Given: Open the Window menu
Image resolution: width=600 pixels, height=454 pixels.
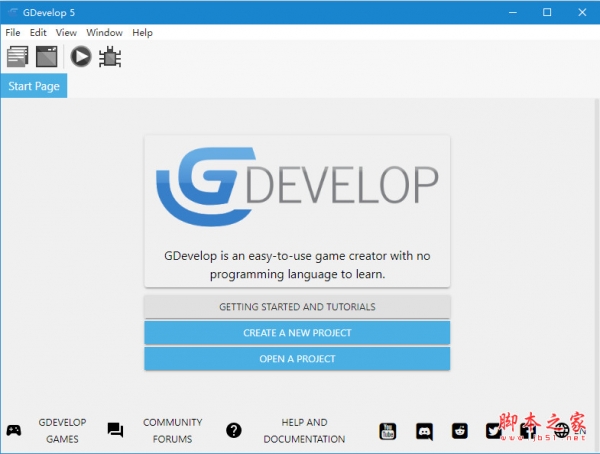Looking at the screenshot, I should [104, 33].
